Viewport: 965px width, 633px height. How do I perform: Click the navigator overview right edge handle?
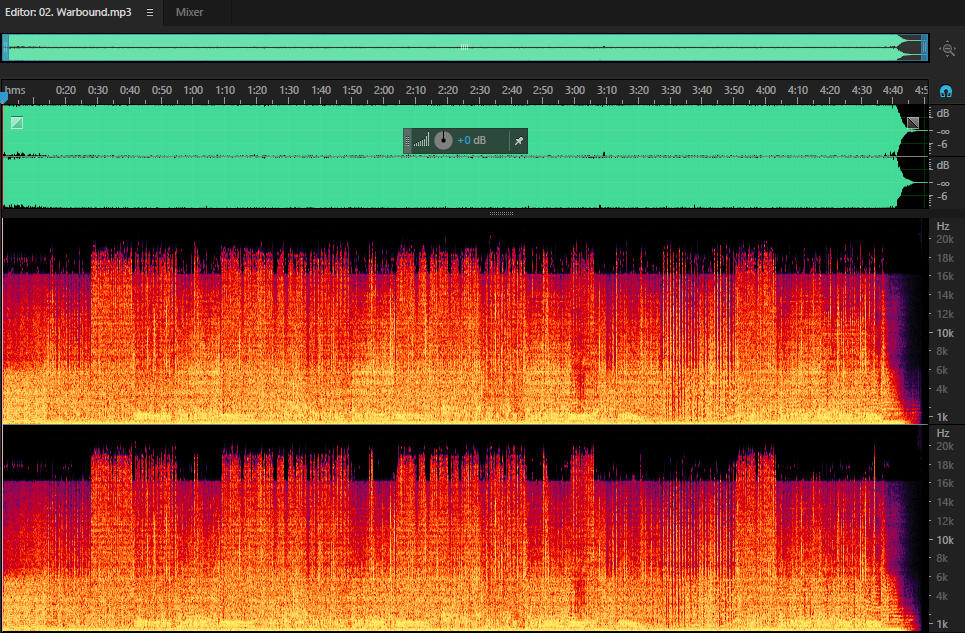pos(924,47)
